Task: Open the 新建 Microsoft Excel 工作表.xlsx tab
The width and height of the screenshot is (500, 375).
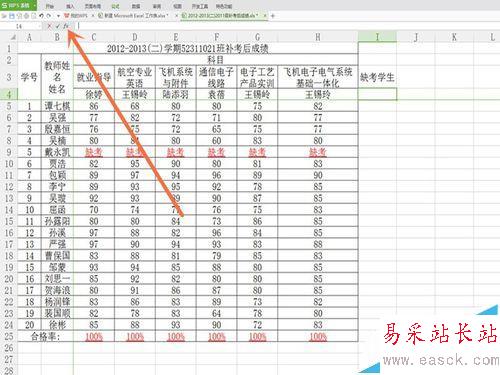Action: (135, 16)
